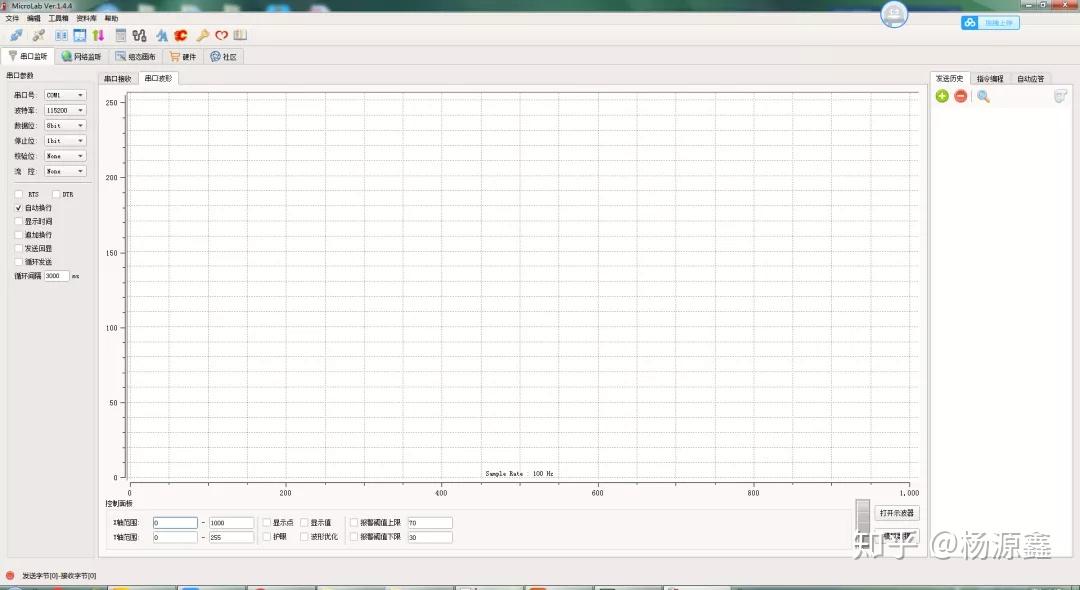This screenshot has height=590, width=1080.
Task: Open the 帮助 menu
Action: tap(112, 19)
